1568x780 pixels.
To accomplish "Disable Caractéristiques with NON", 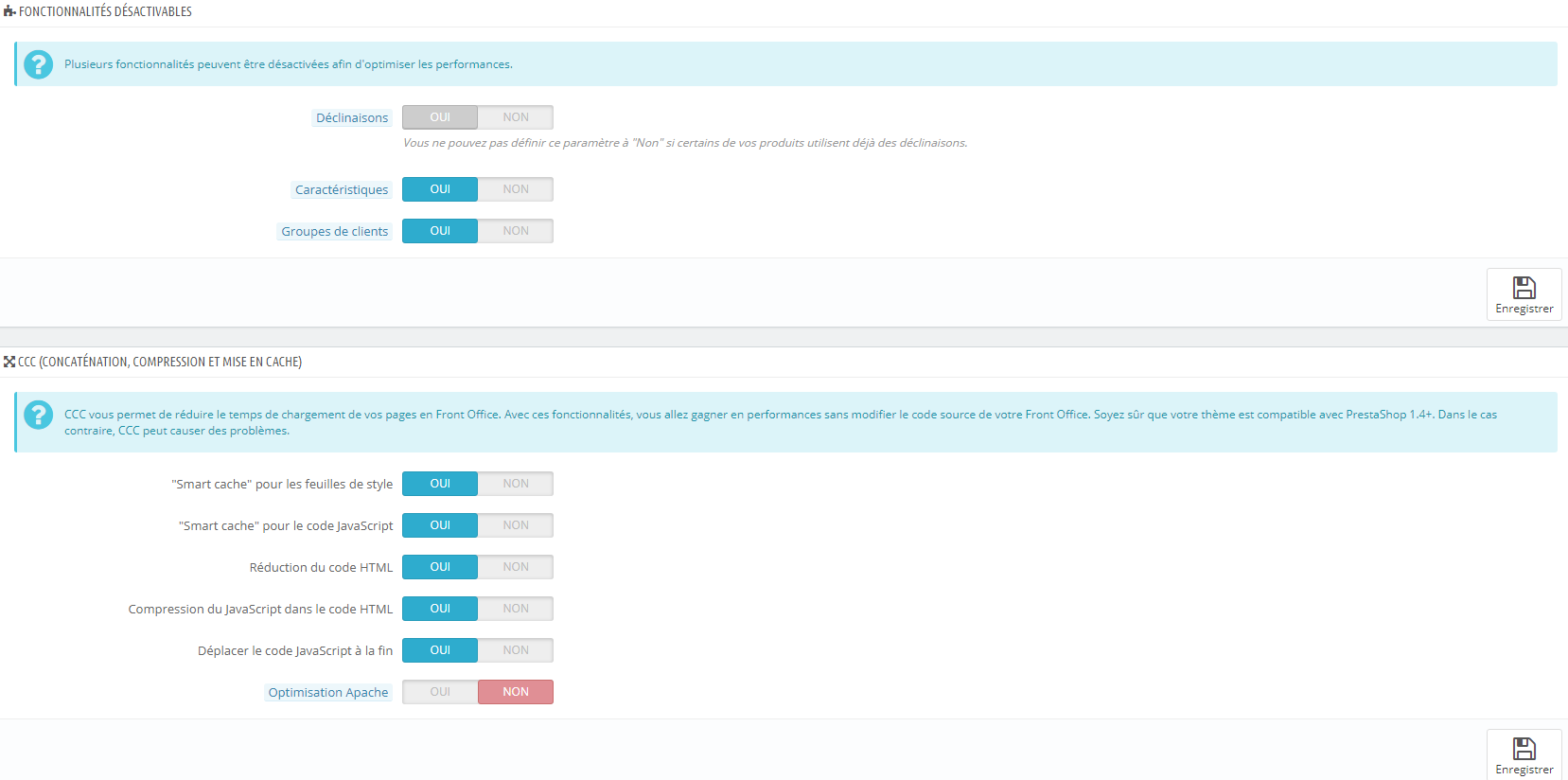I will pyautogui.click(x=516, y=189).
